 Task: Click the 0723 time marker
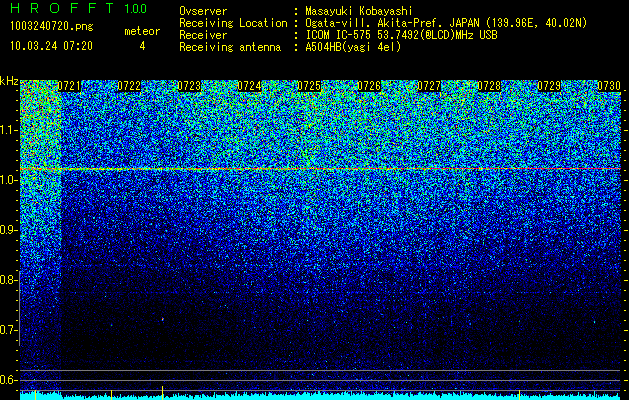(x=189, y=86)
